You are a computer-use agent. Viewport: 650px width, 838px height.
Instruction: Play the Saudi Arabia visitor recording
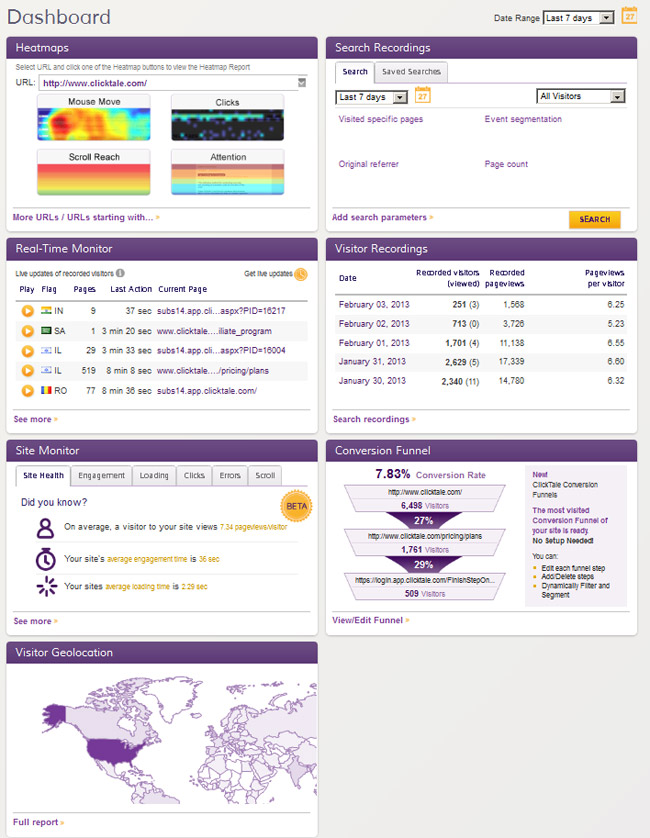28,331
